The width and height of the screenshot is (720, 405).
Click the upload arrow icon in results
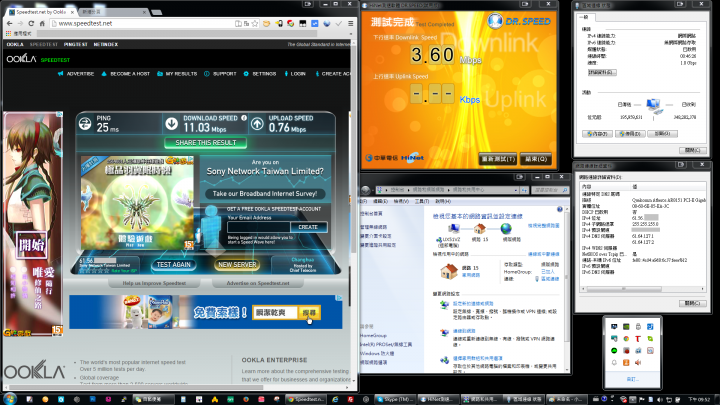pos(257,124)
